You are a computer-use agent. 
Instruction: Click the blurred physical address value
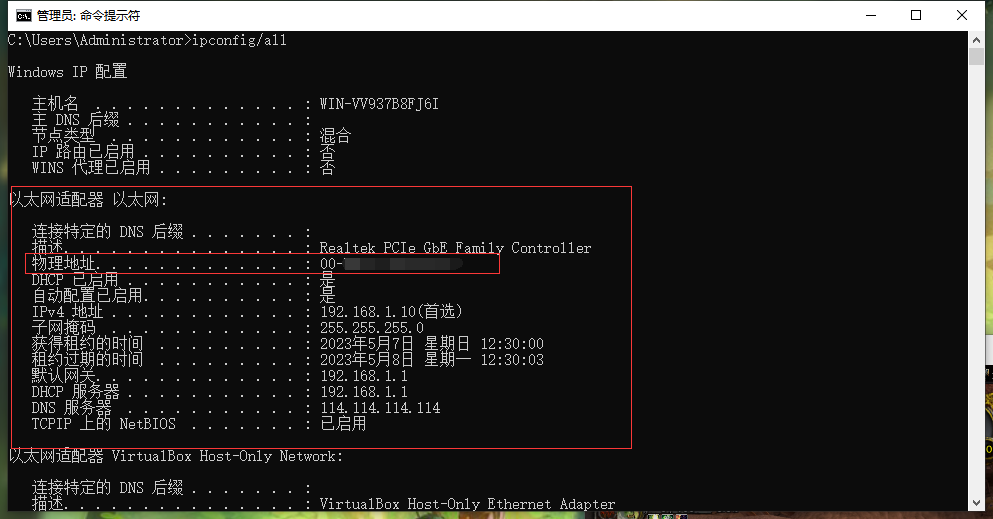coord(391,264)
